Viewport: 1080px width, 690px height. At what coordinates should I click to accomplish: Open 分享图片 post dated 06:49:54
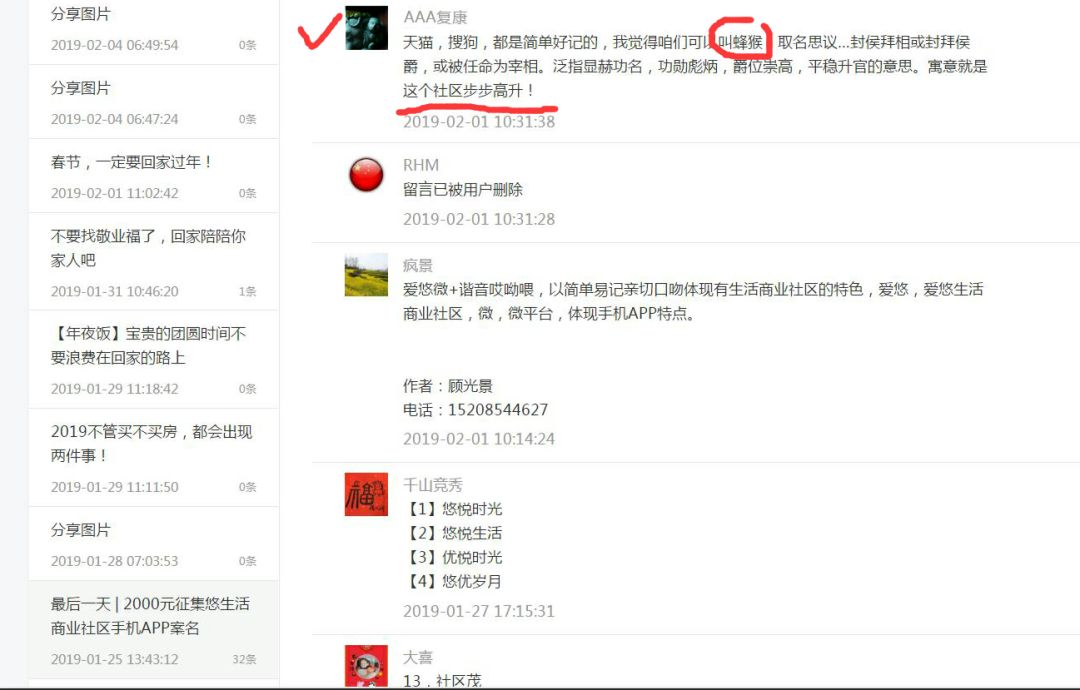coord(154,30)
